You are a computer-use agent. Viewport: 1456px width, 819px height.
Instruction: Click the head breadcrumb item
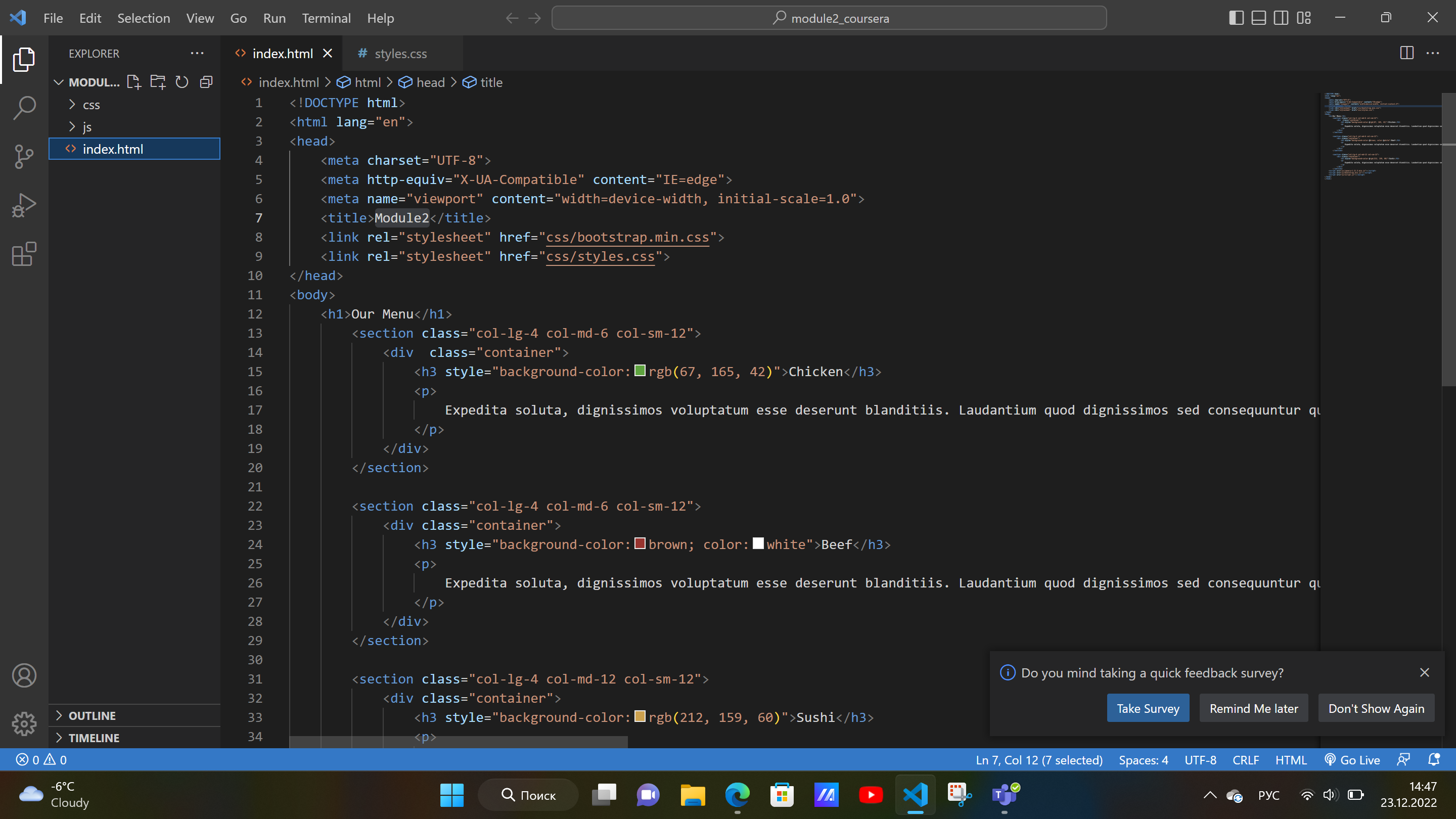click(431, 82)
